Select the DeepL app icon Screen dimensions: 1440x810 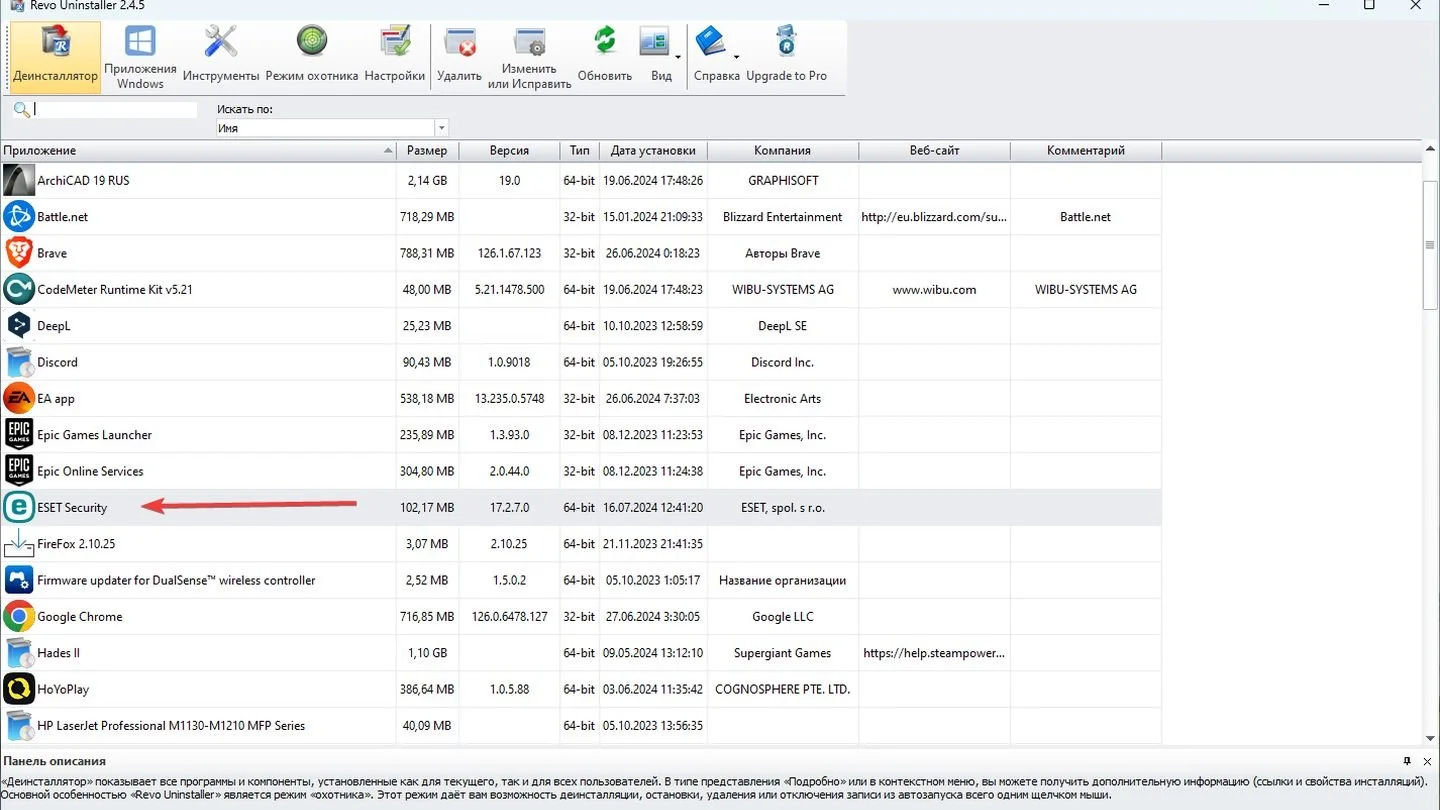click(19, 326)
